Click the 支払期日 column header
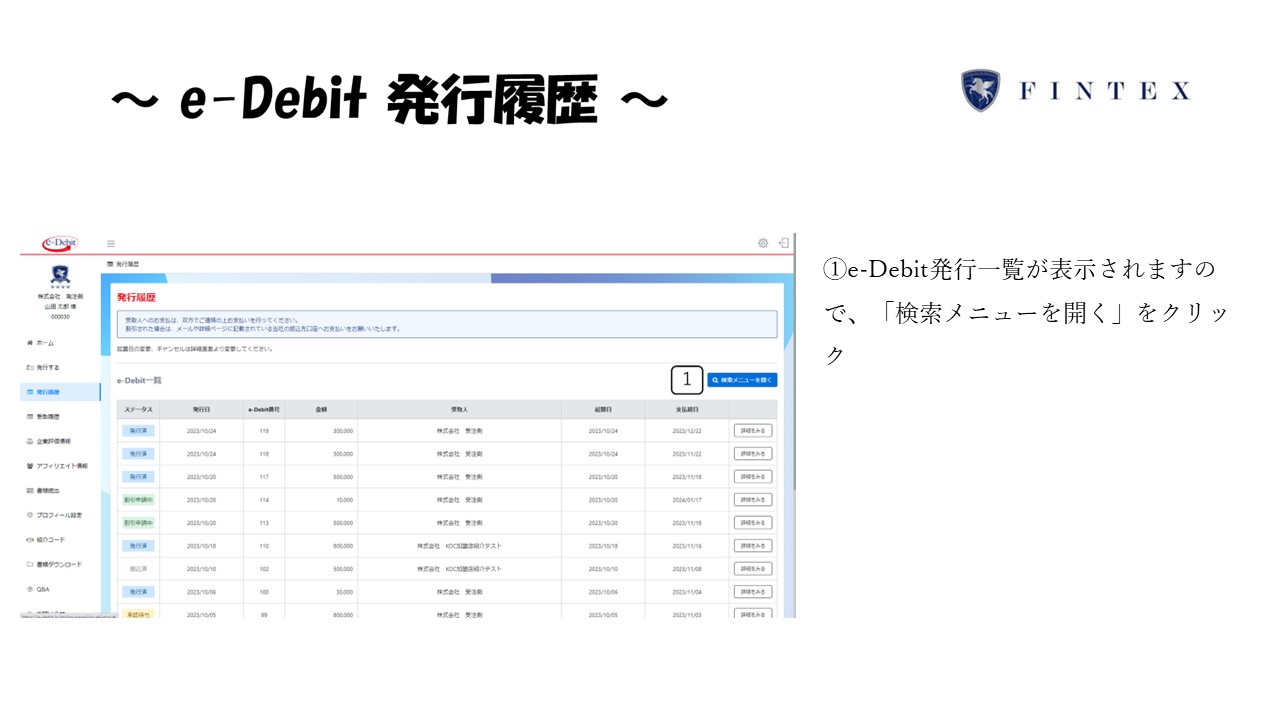 pos(687,409)
